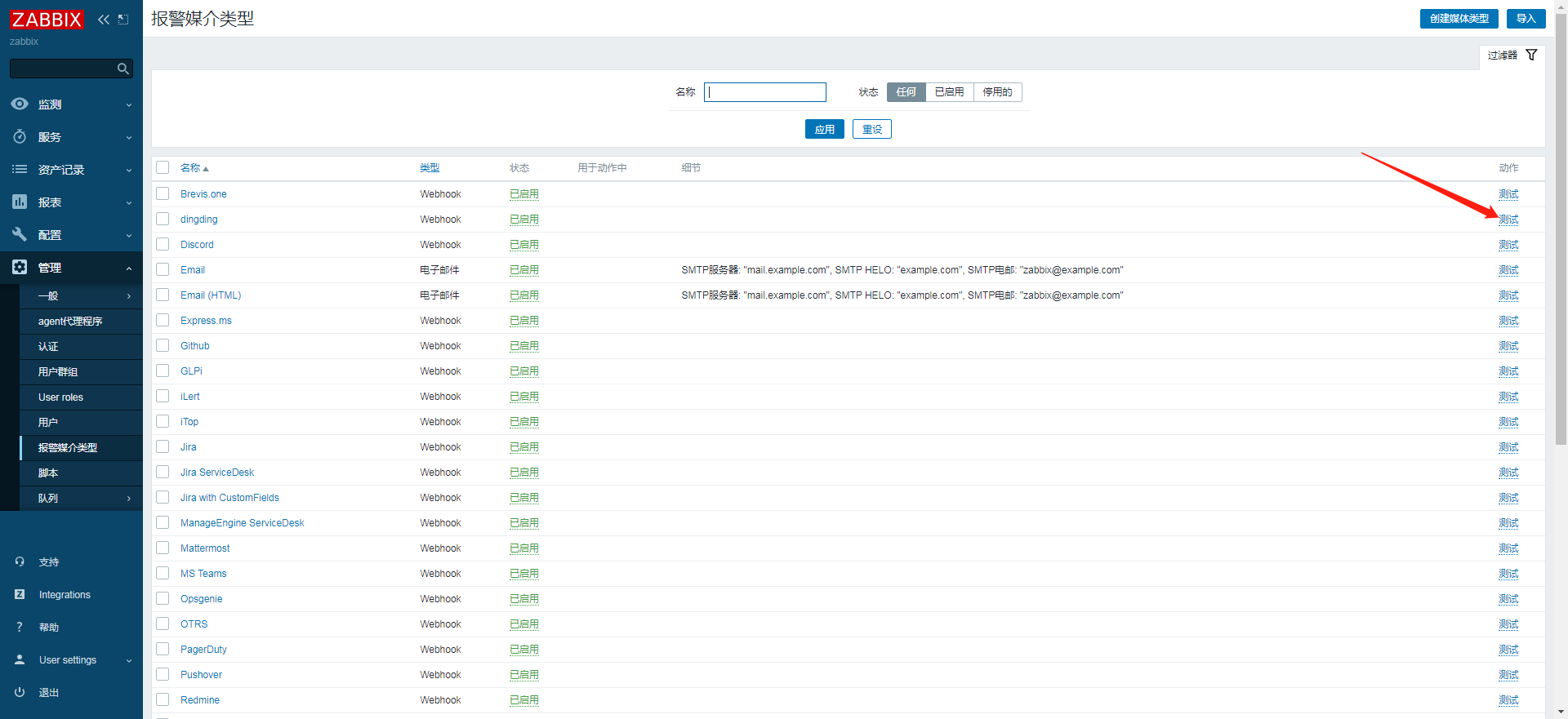Screen dimensions: 1568x719
Task: Expand the 服务 menu chevron
Action: [x=129, y=137]
